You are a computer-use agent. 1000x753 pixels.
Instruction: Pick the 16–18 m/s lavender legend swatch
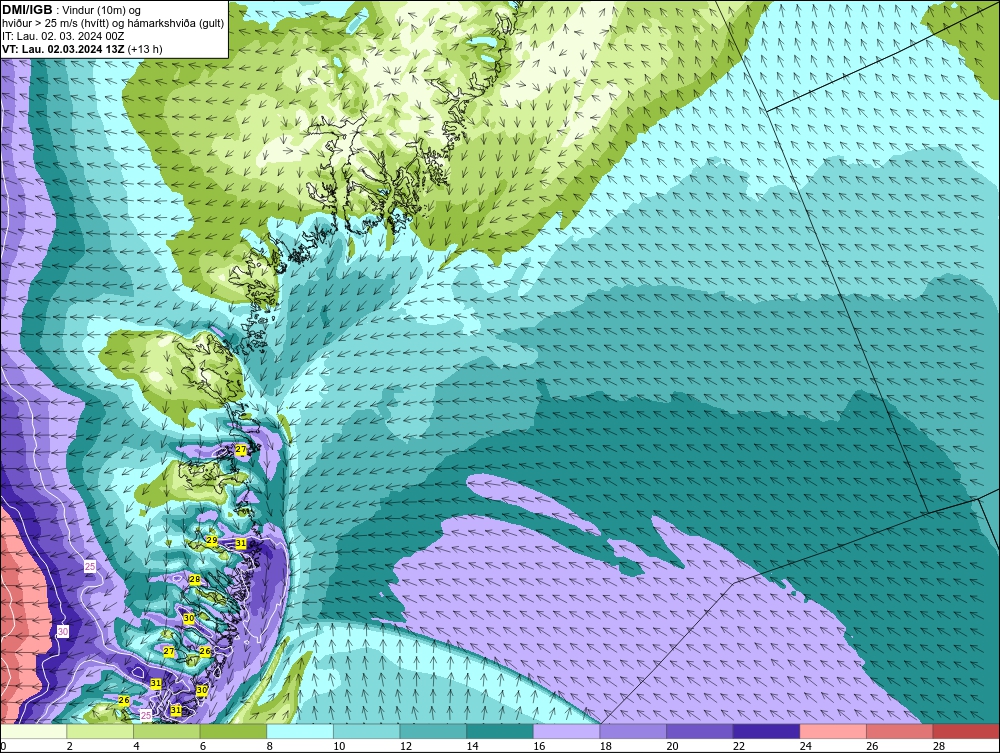click(x=566, y=731)
